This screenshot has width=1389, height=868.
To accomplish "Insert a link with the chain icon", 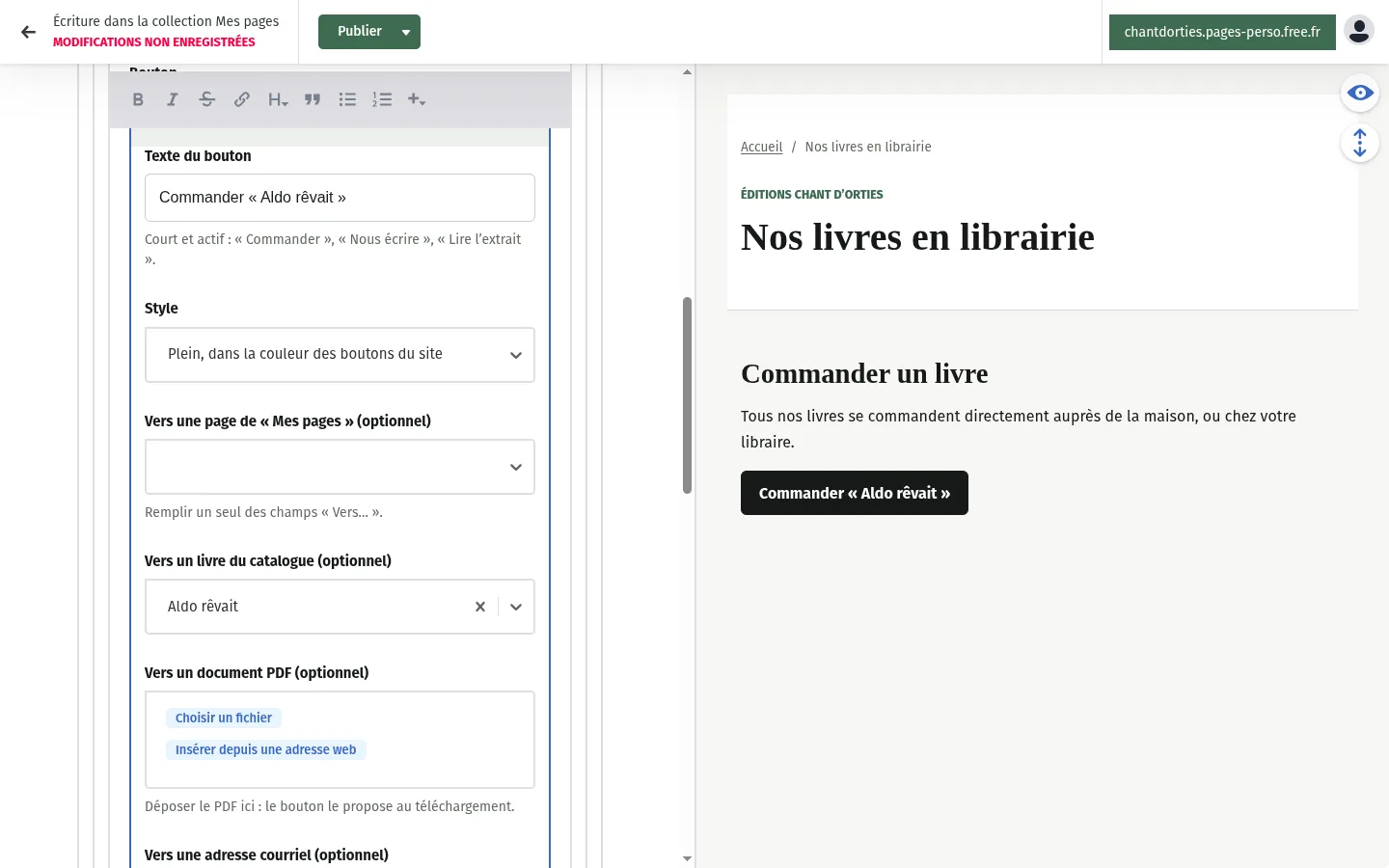I will 242,99.
